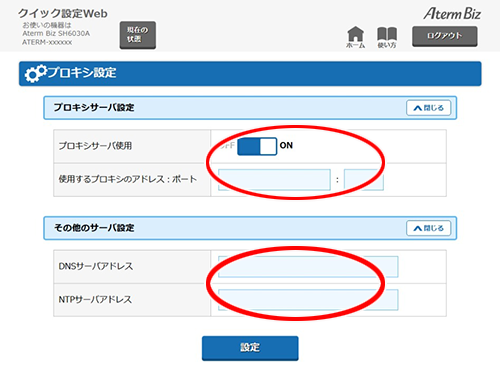
Task: Collapse the その他のサーバ設定 section
Action: coord(428,228)
